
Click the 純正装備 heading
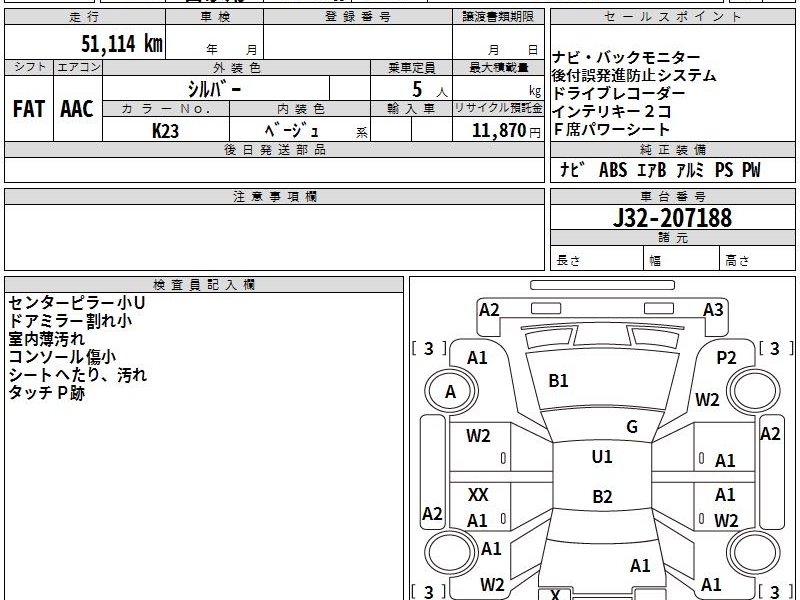673,149
